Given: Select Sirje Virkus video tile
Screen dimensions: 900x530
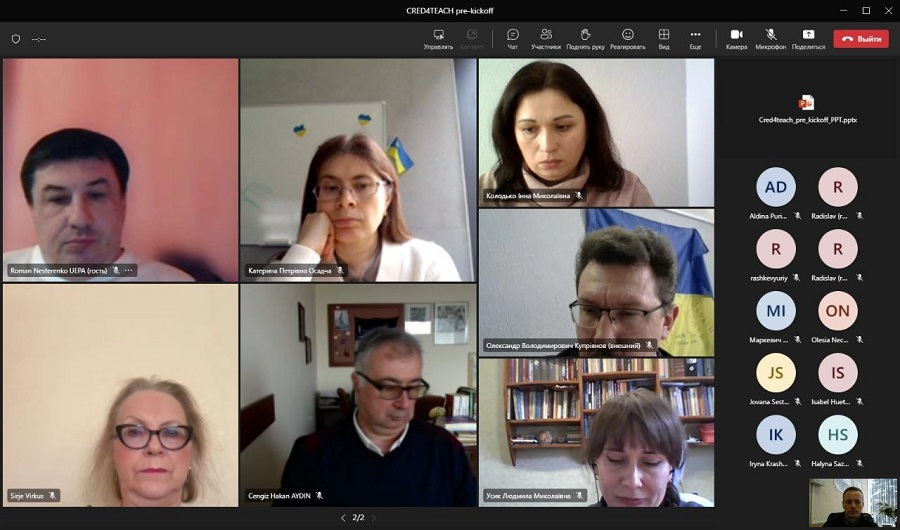Looking at the screenshot, I should click(121, 396).
